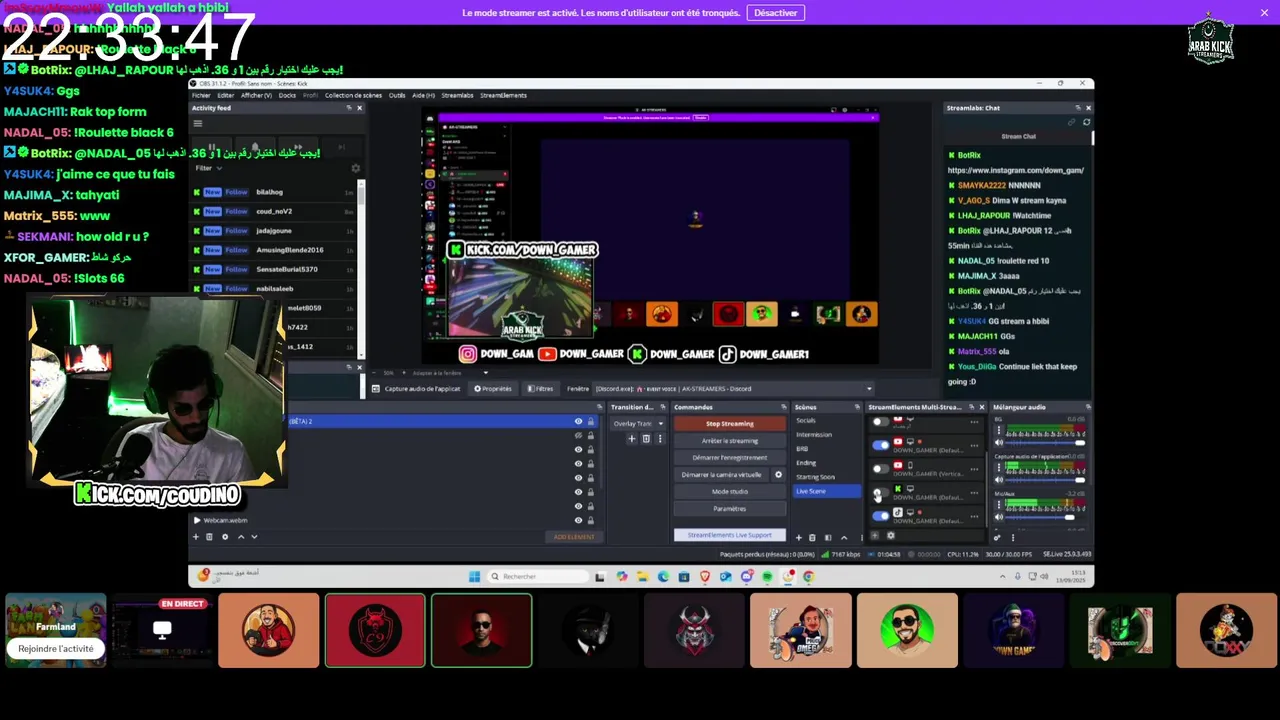Open transition three-dots options
The width and height of the screenshot is (1280, 720).
(x=659, y=438)
